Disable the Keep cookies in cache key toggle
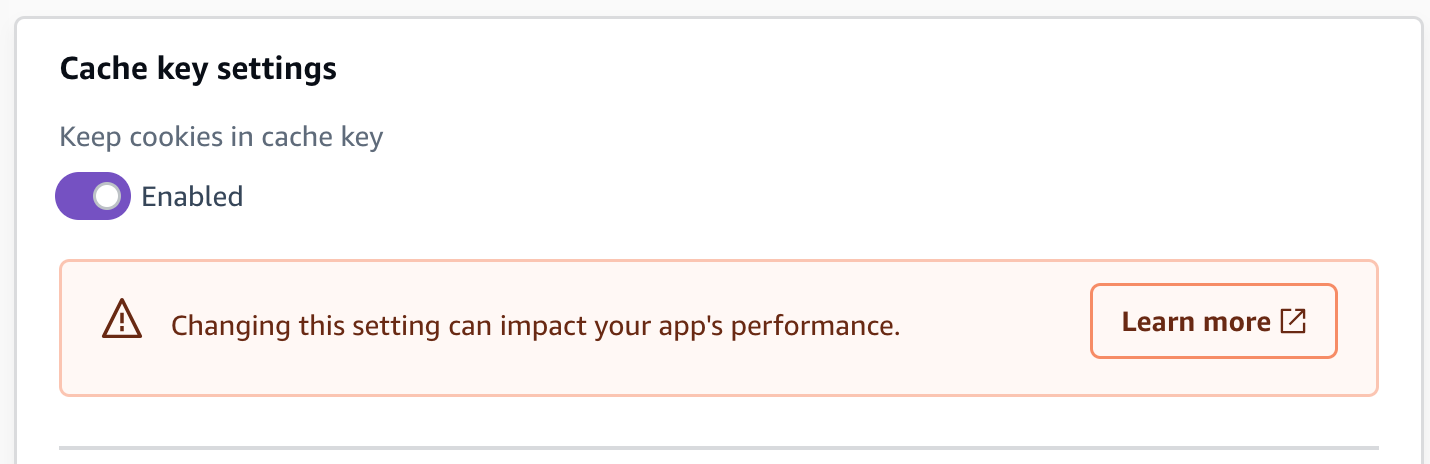This screenshot has height=464, width=1430. click(x=93, y=196)
